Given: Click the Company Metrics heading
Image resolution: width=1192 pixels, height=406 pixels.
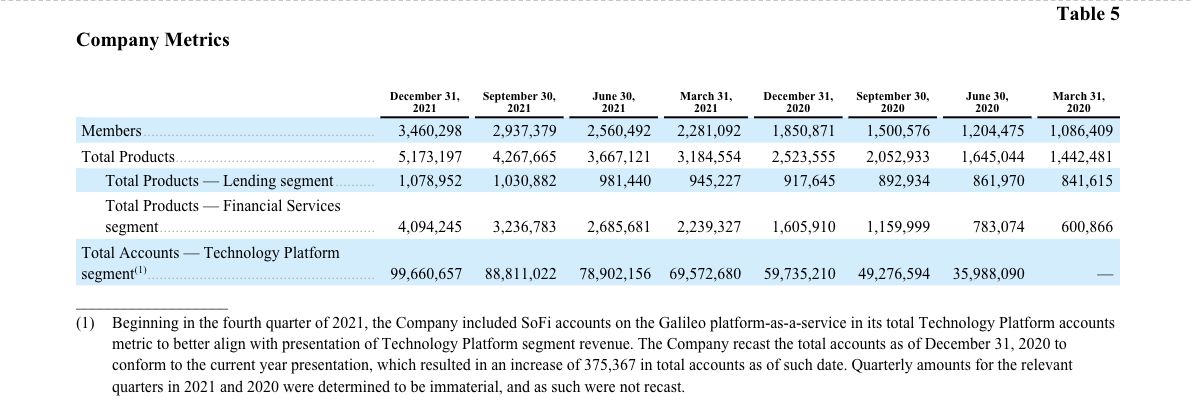Looking at the screenshot, I should 153,40.
